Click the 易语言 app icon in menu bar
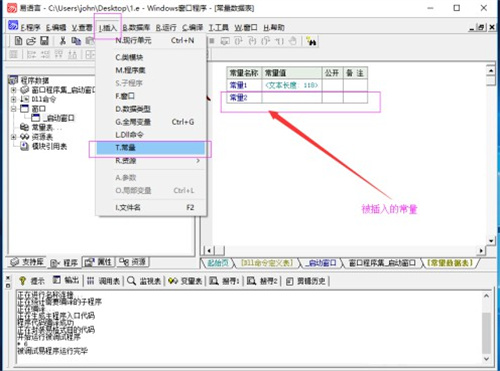 pyautogui.click(x=13, y=26)
